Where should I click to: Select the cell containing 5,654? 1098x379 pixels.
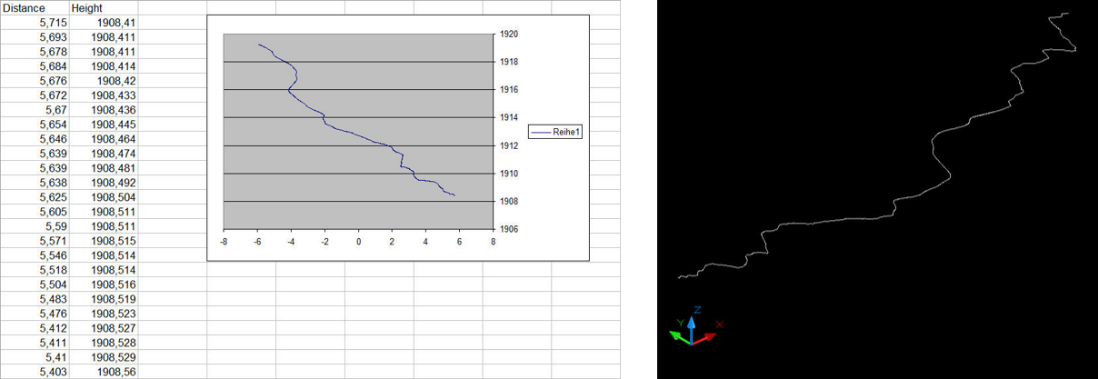click(x=35, y=124)
